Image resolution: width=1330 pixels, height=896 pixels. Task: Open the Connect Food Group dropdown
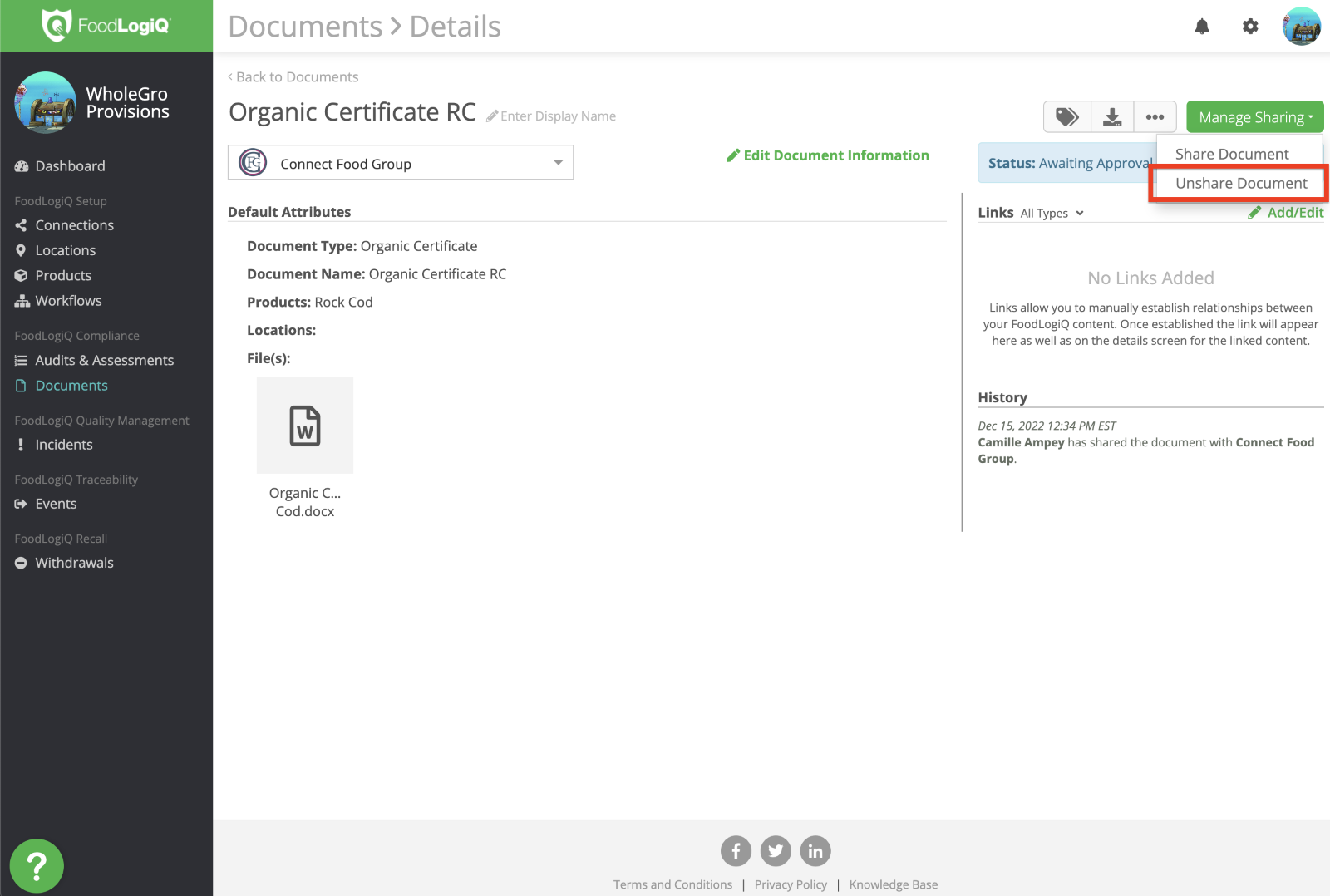(x=401, y=163)
